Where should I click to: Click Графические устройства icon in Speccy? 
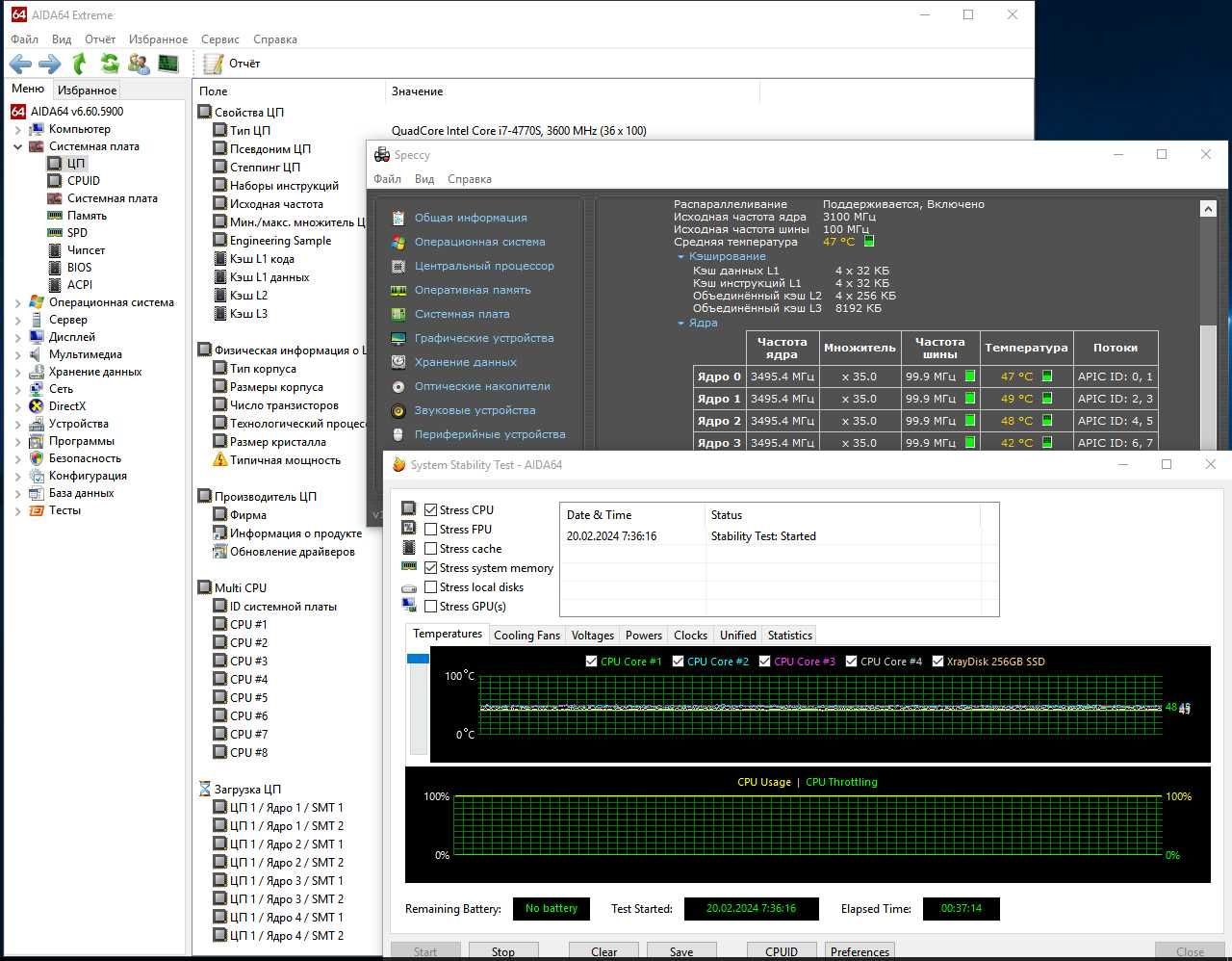coord(398,338)
